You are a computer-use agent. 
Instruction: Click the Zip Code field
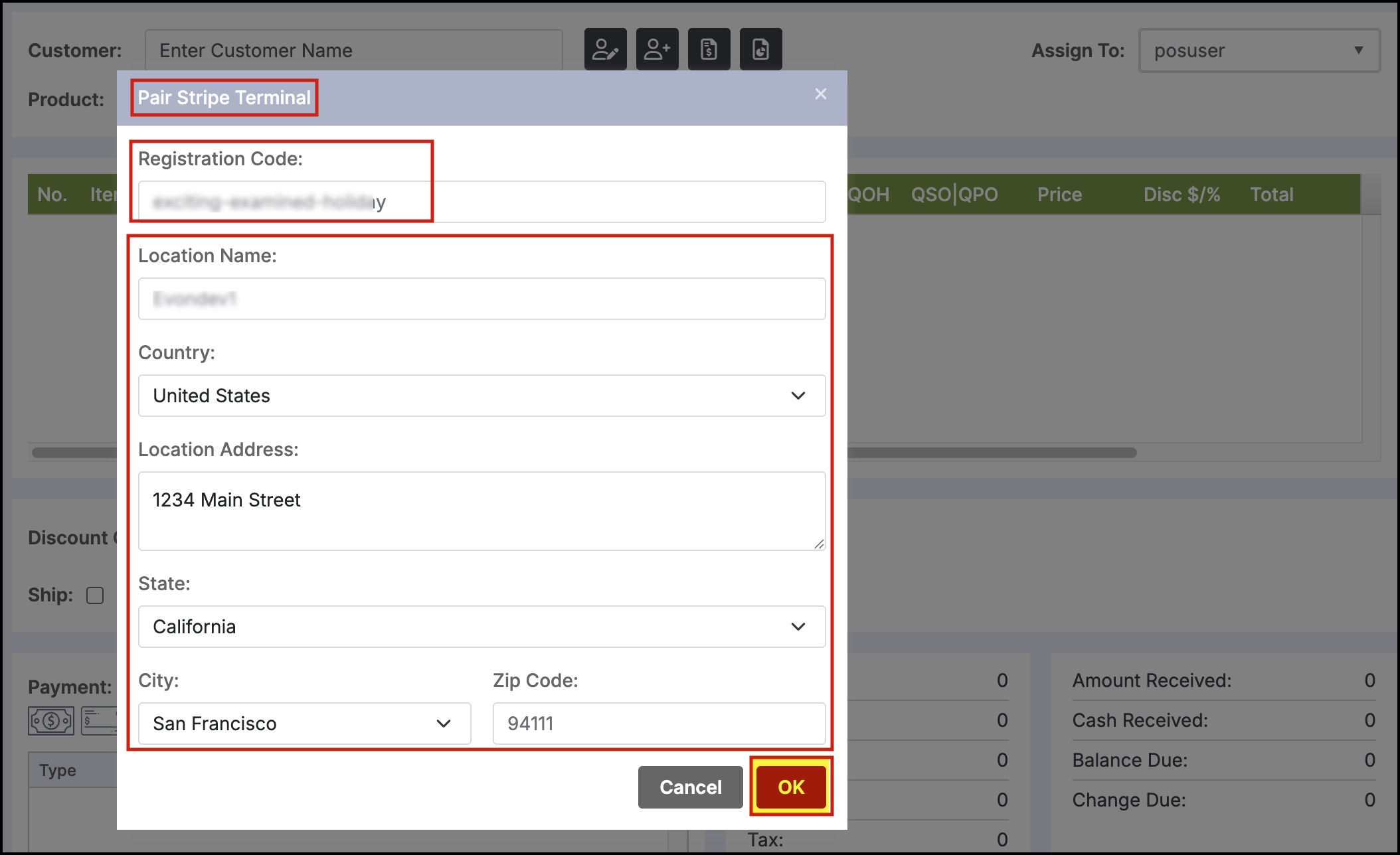pos(658,724)
